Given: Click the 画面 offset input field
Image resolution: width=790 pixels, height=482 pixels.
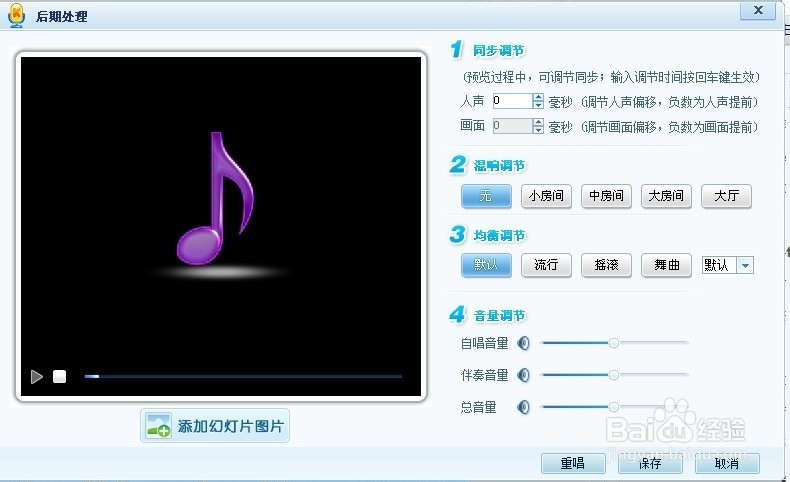Looking at the screenshot, I should pos(512,125).
